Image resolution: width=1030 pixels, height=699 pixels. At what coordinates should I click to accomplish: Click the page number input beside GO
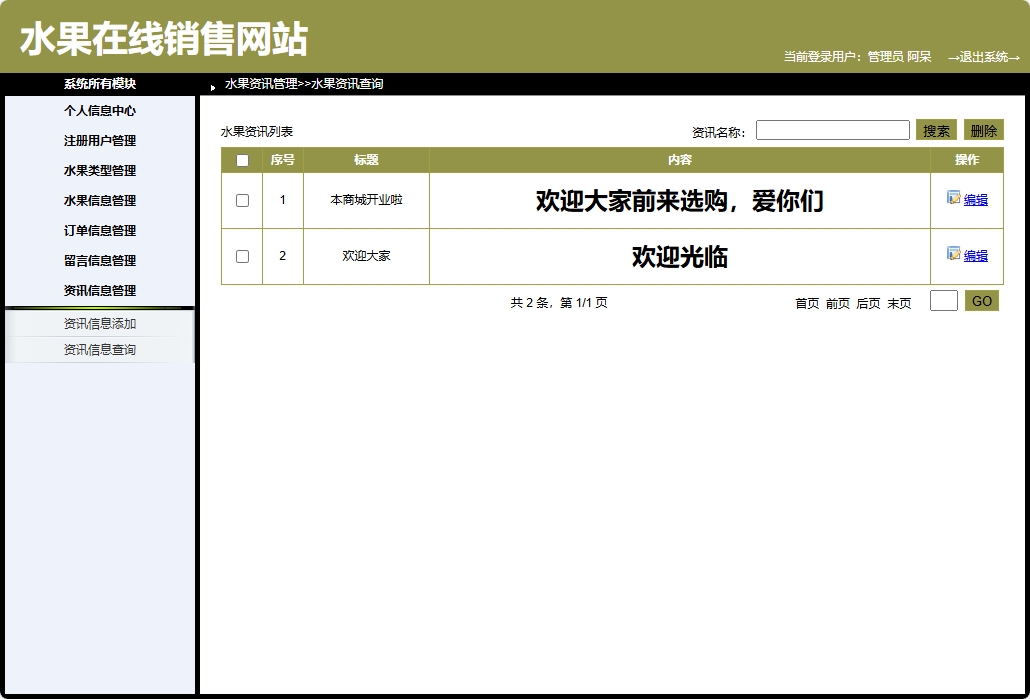click(942, 300)
